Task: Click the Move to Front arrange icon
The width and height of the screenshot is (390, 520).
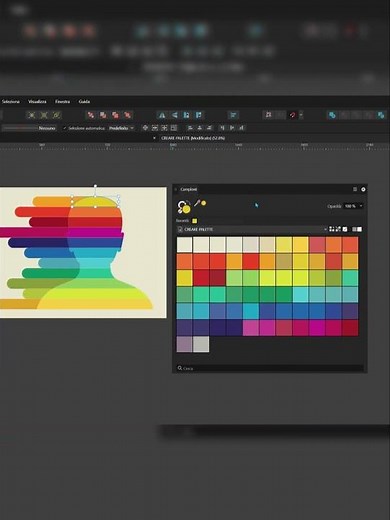Action: pyautogui.click(x=127, y=115)
